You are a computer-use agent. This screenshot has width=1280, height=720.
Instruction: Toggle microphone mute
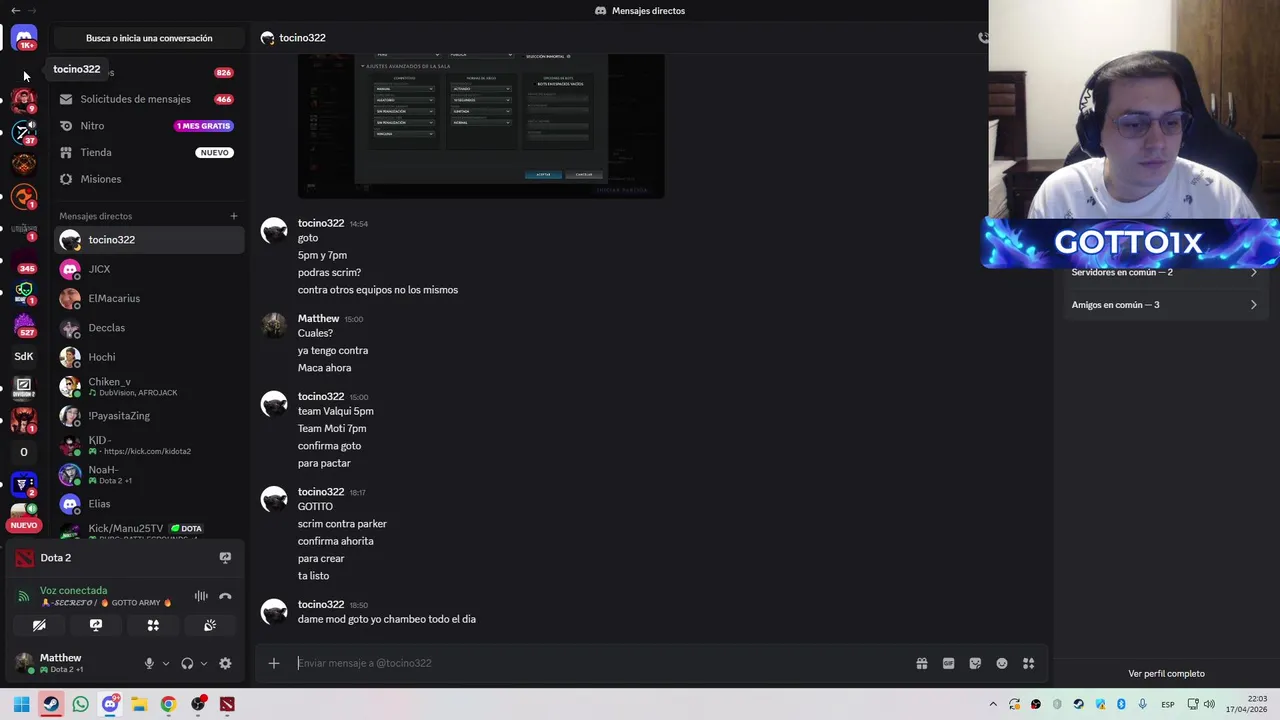click(x=149, y=663)
